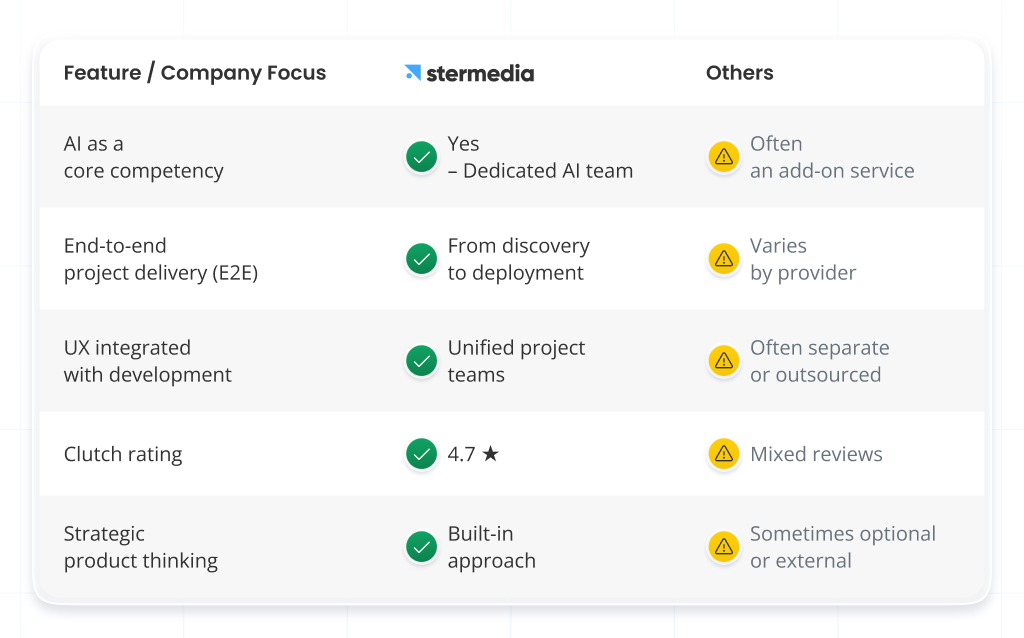Select the 'Others' column header

(739, 72)
